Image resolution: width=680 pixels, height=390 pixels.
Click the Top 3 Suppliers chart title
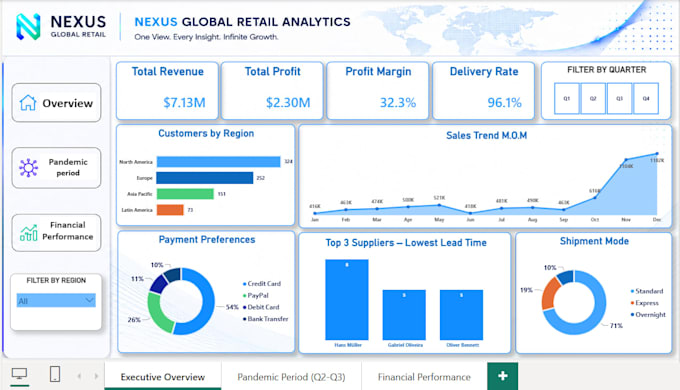[406, 243]
